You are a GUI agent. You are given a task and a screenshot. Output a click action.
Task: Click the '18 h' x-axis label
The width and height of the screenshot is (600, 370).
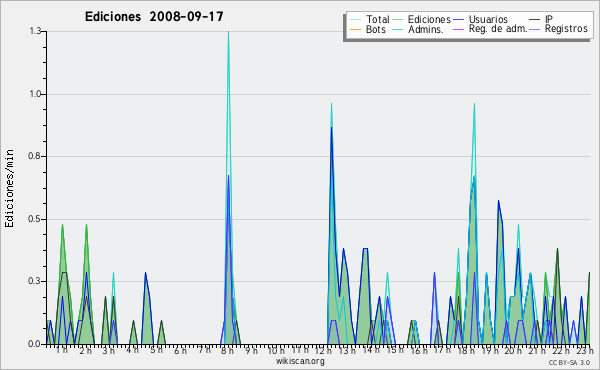tap(466, 350)
